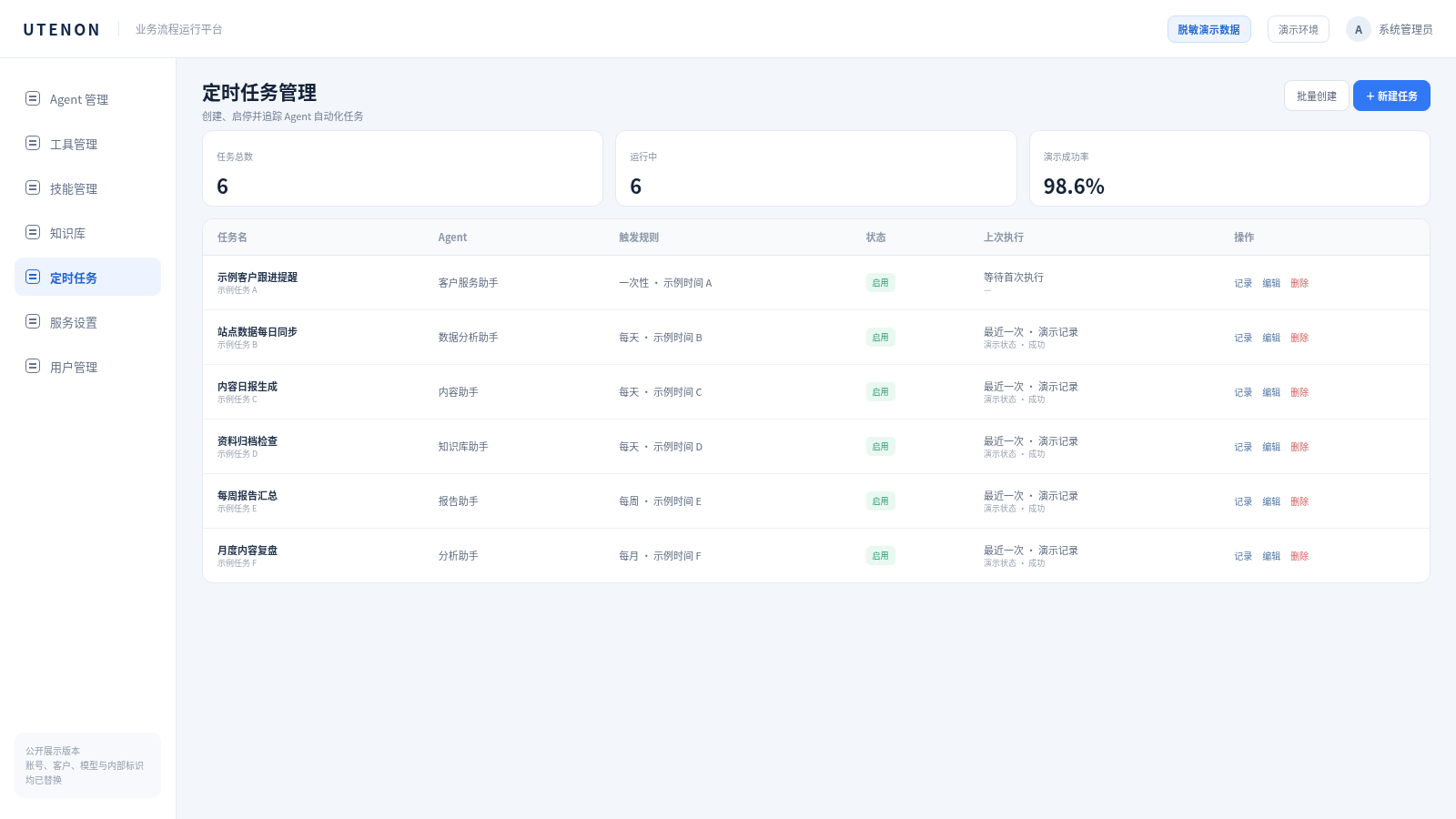Image resolution: width=1456 pixels, height=819 pixels.
Task: Click the 批量创建 button
Action: pos(1317,96)
